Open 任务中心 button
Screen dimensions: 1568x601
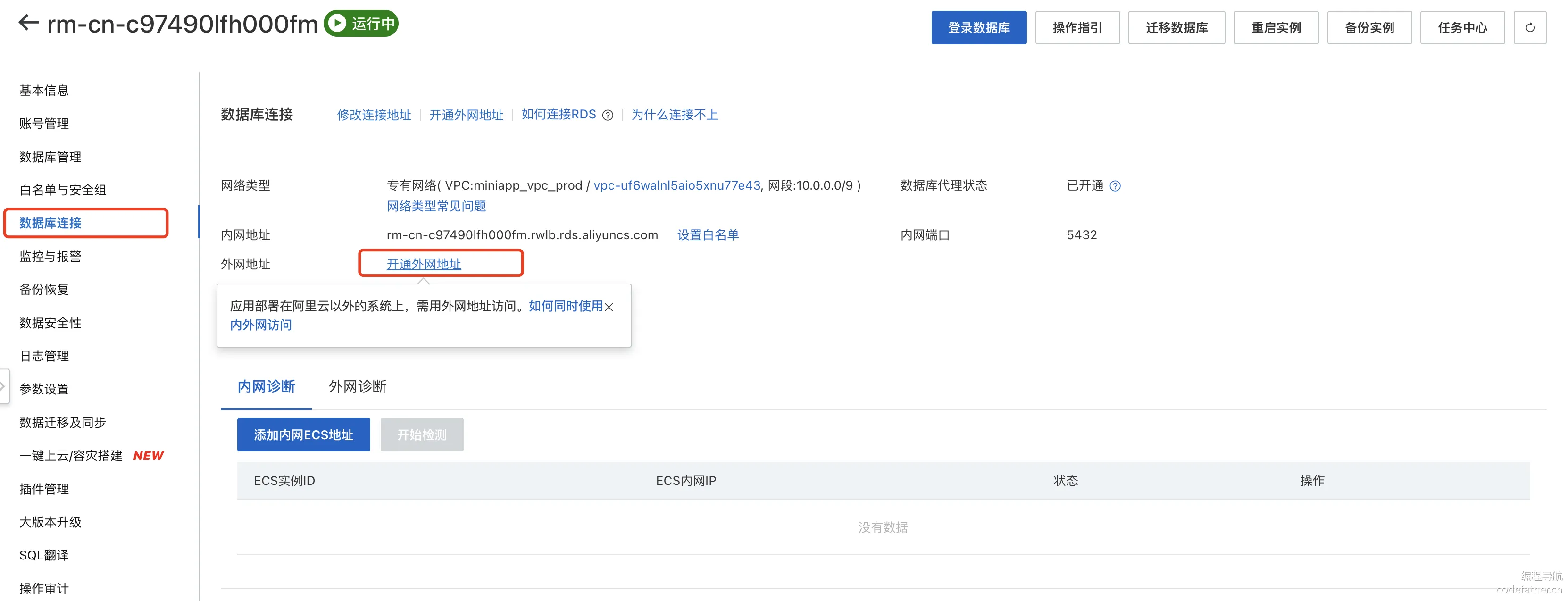click(1462, 27)
